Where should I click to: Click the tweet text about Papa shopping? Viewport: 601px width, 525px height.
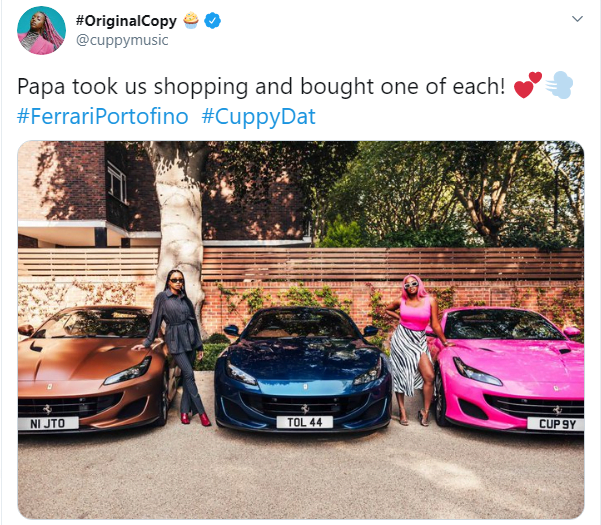tap(261, 86)
